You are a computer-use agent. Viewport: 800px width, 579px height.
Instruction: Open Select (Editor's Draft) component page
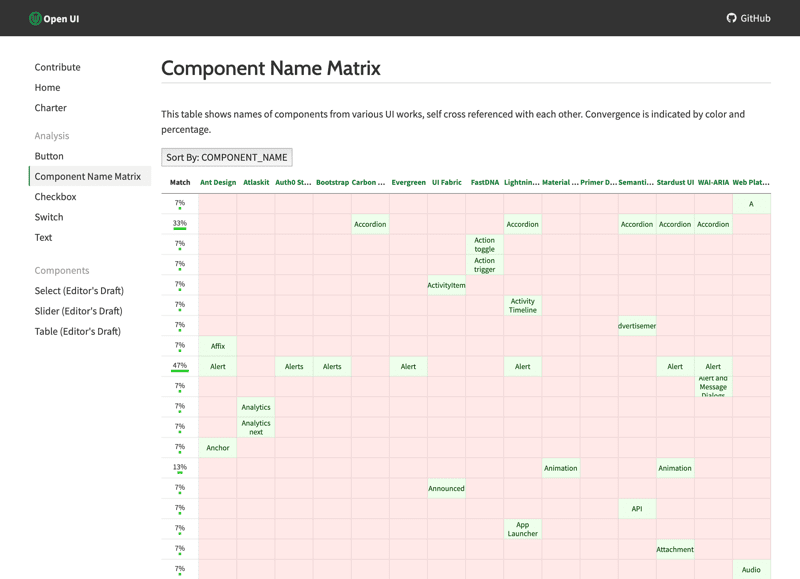pyautogui.click(x=79, y=291)
